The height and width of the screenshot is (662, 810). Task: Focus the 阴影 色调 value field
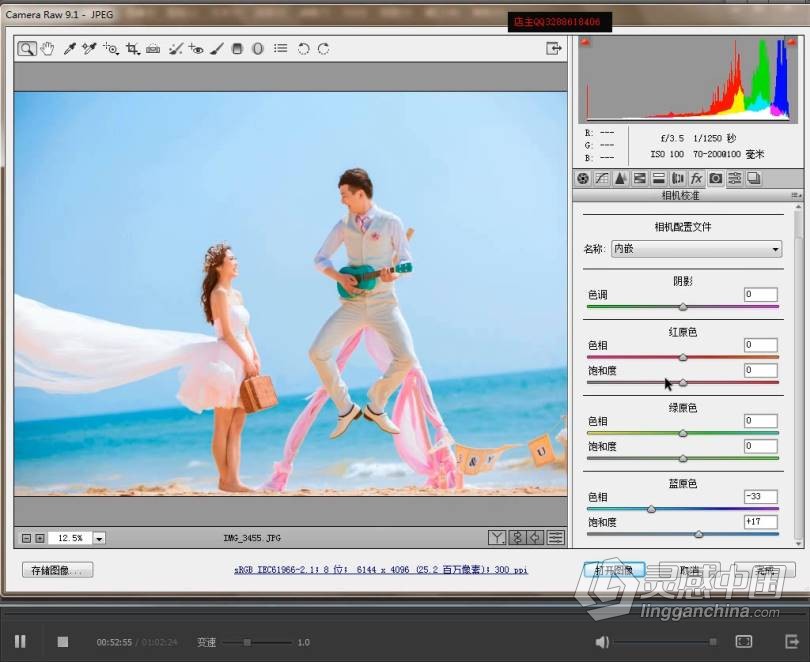(x=760, y=294)
